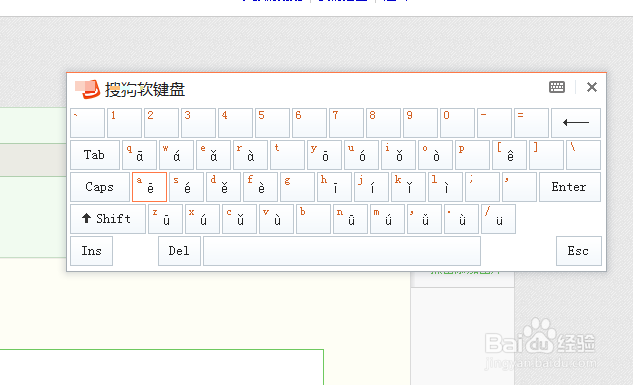
Task: Select the v key with ù
Action: coord(277,219)
